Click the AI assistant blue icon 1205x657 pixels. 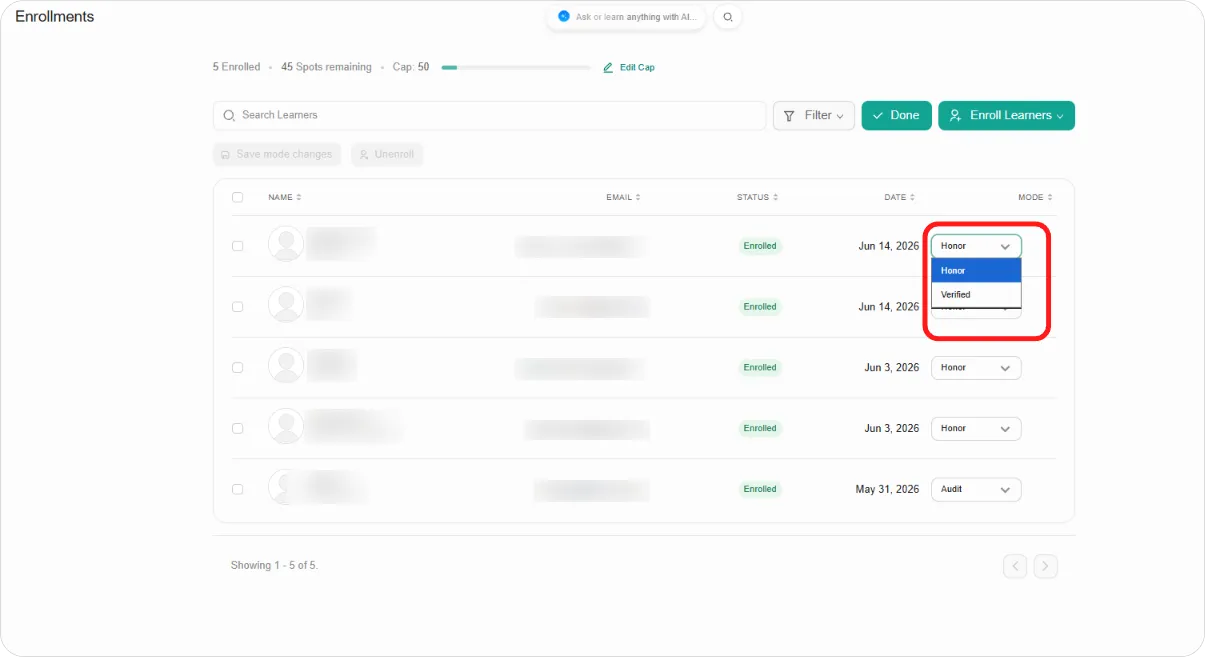coord(564,17)
